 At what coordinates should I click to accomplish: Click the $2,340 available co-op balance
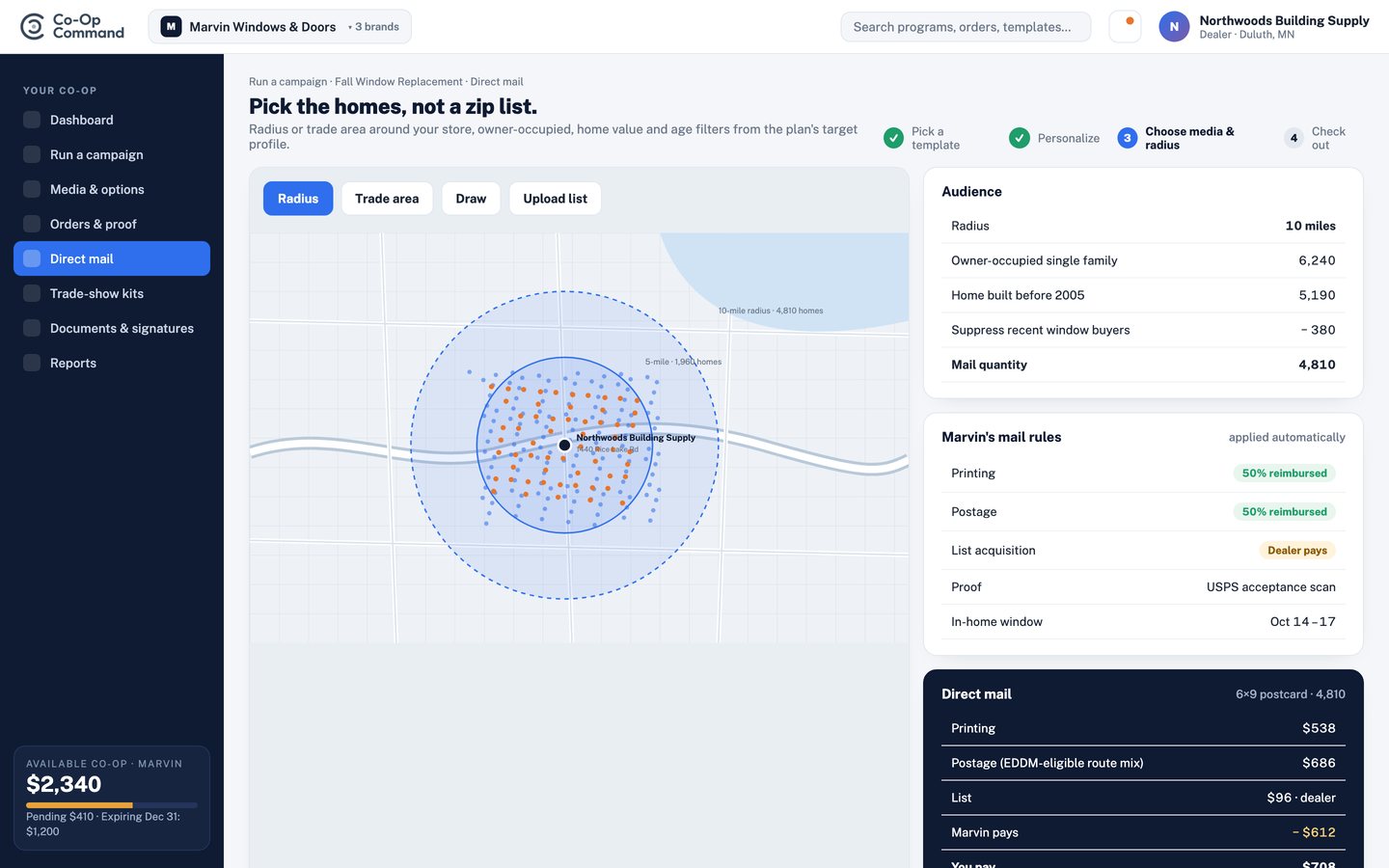pyautogui.click(x=64, y=784)
